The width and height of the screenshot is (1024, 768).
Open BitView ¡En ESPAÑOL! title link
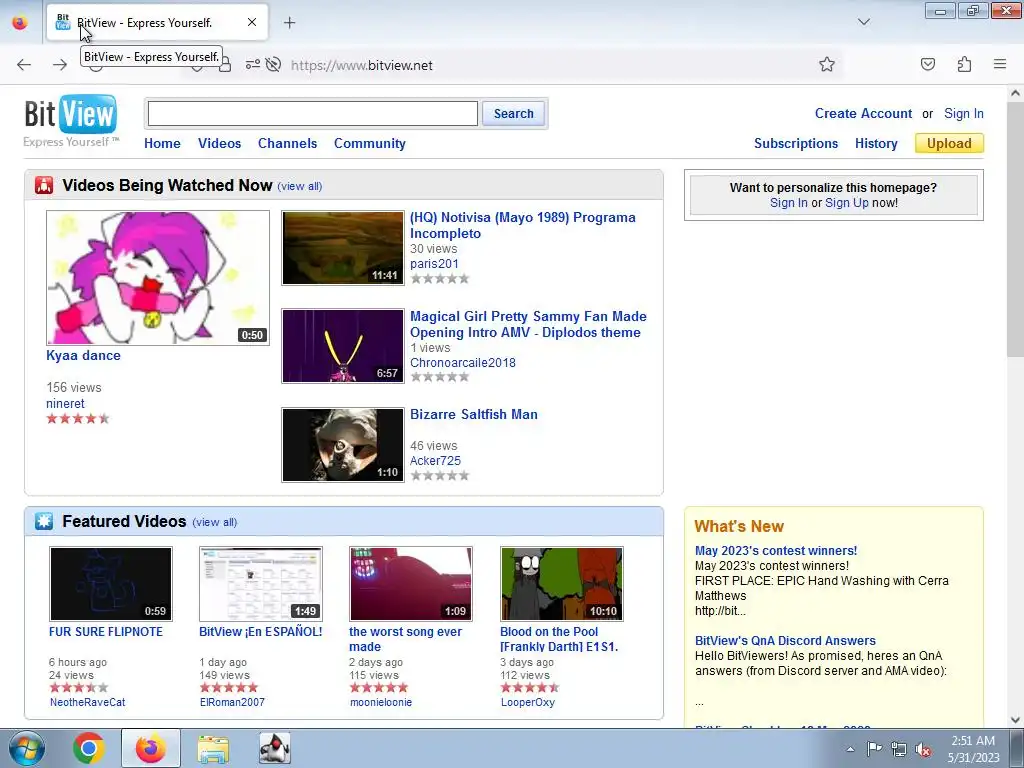tap(261, 632)
